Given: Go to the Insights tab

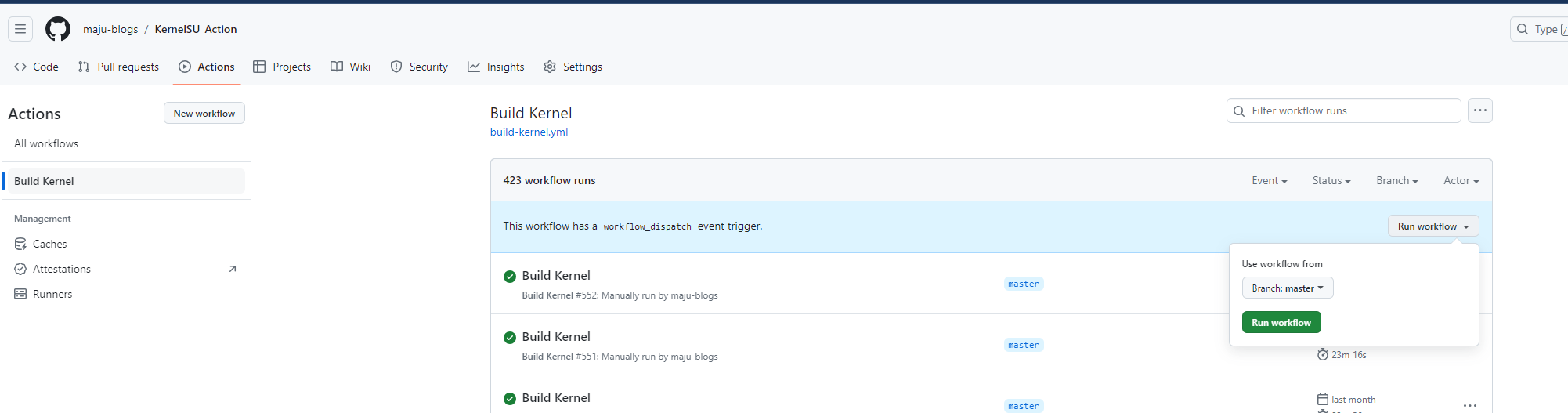Looking at the screenshot, I should (x=496, y=67).
